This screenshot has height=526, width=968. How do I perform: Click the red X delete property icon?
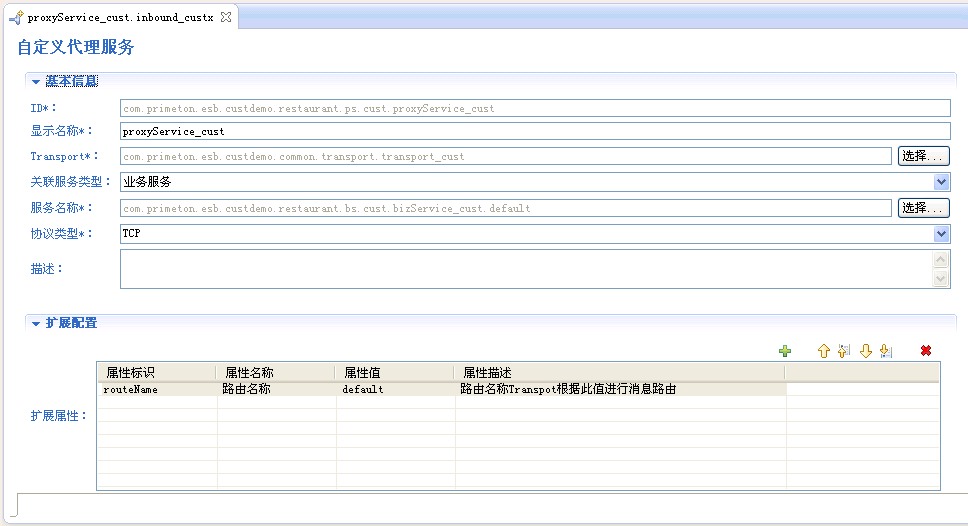(926, 351)
